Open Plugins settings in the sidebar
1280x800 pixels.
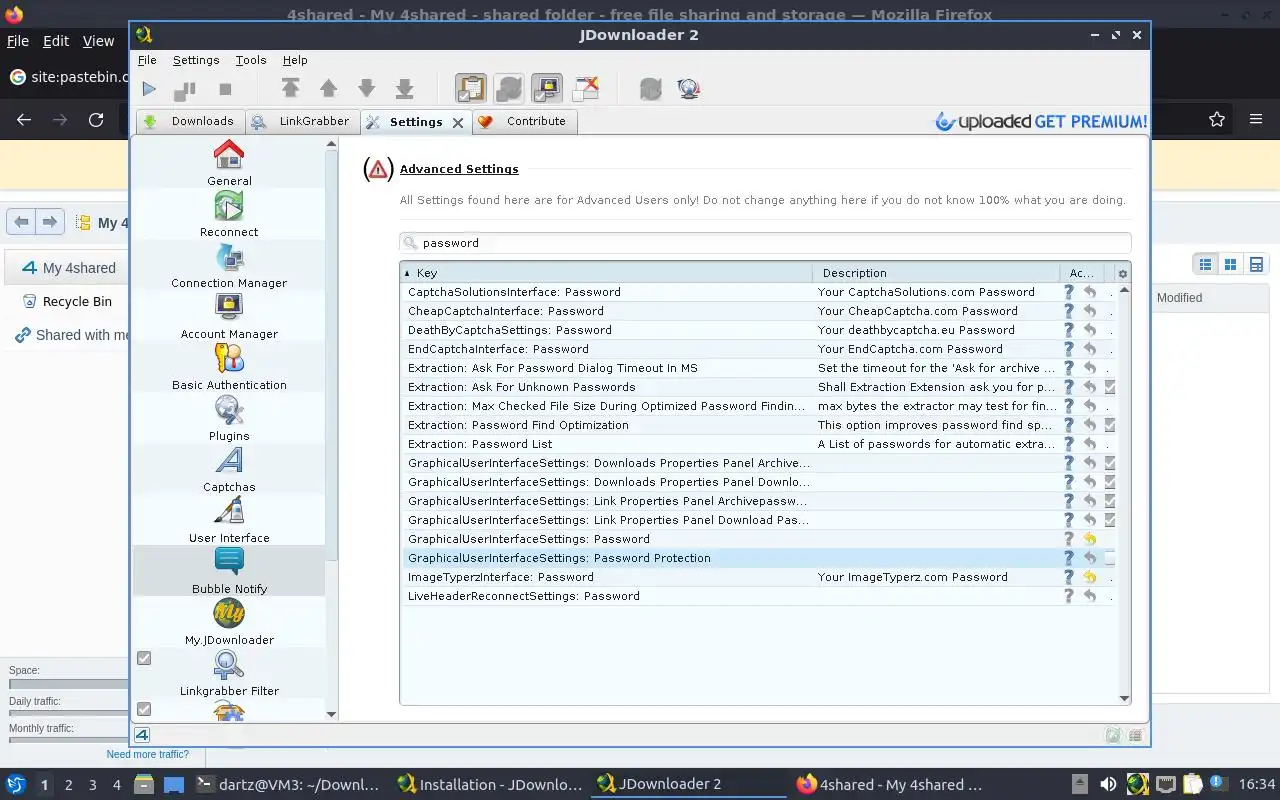229,419
